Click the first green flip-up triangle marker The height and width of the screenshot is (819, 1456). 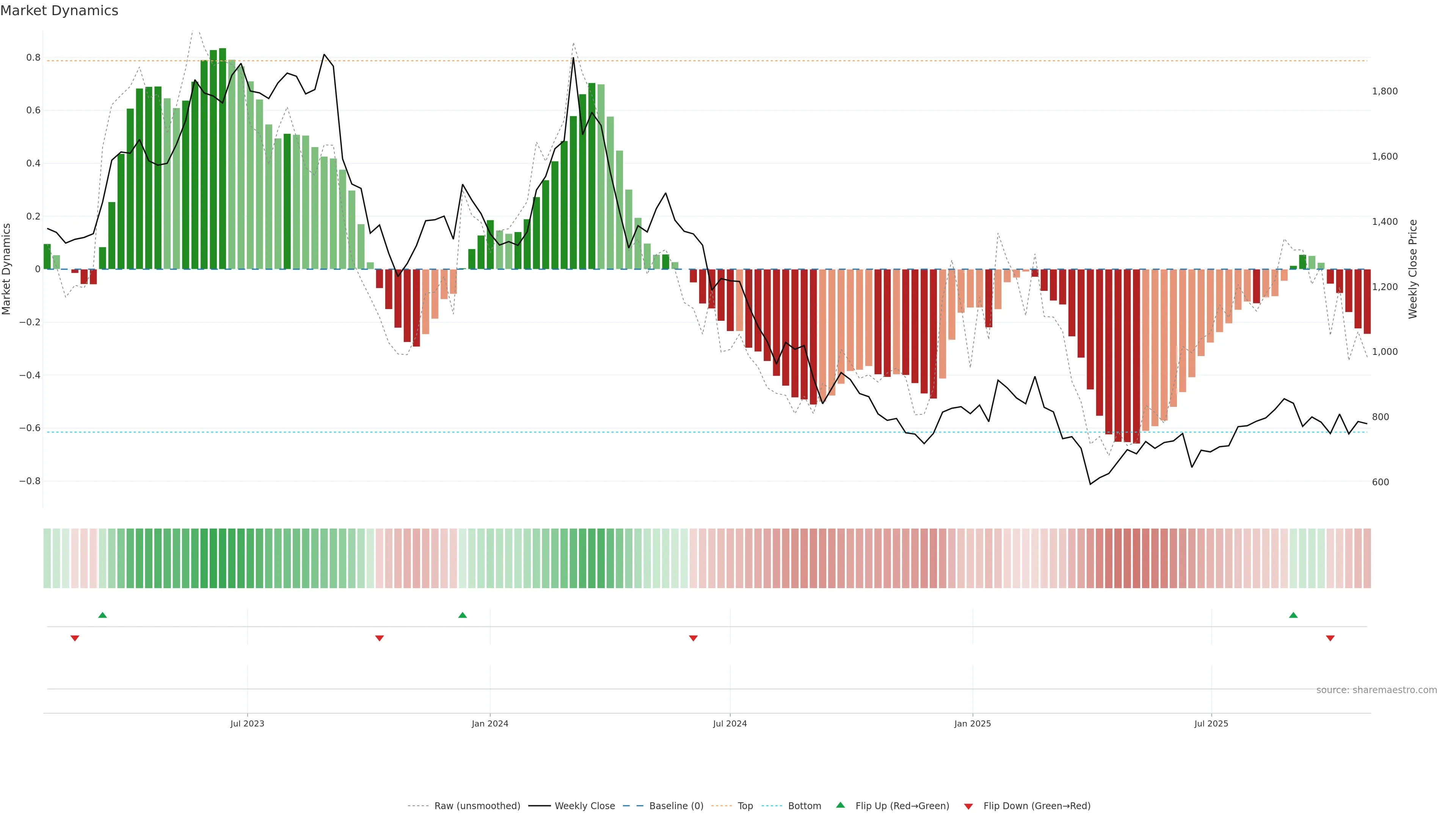[102, 615]
